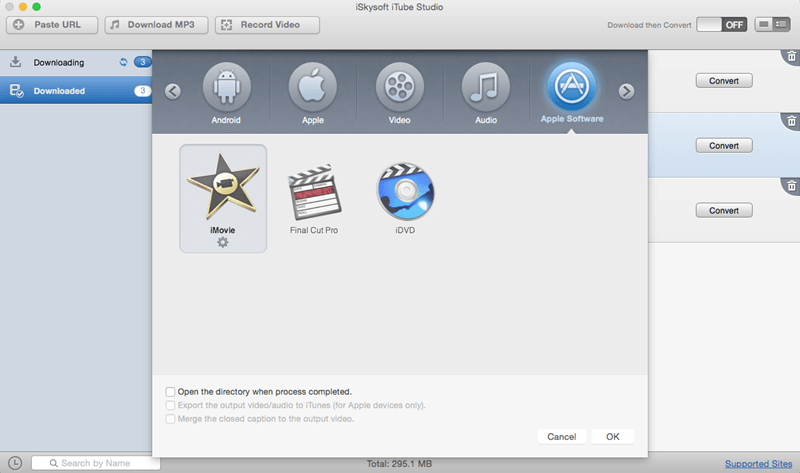Pick the Final Cut Pro preset
The width and height of the screenshot is (800, 473).
[x=314, y=199]
